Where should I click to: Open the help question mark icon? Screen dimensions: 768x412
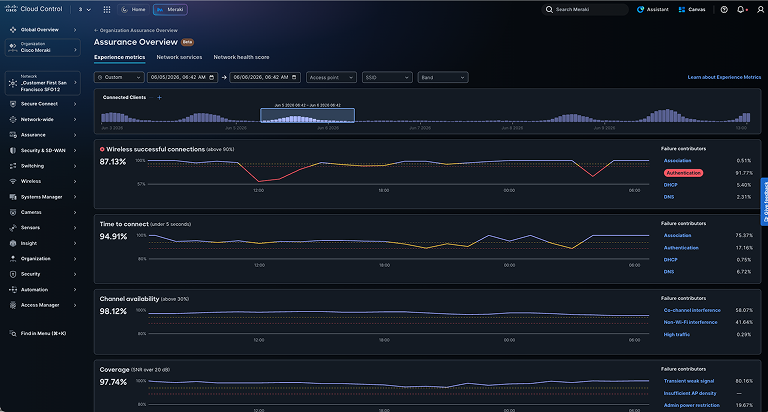point(724,9)
